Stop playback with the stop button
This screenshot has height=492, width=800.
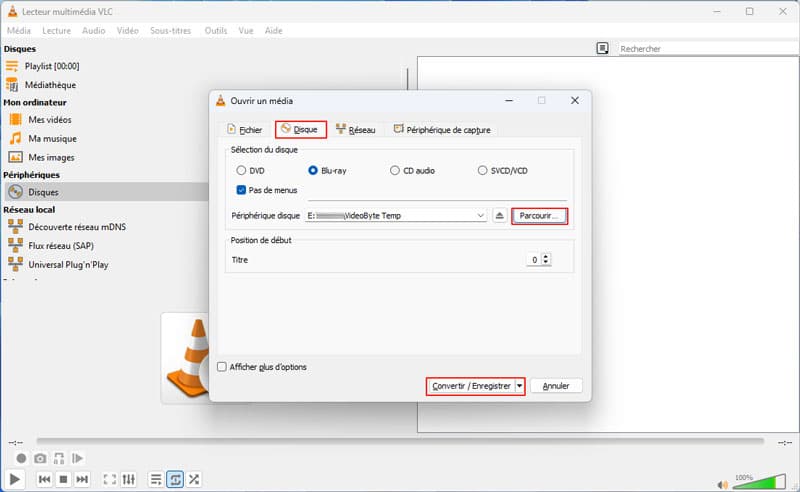pos(63,479)
